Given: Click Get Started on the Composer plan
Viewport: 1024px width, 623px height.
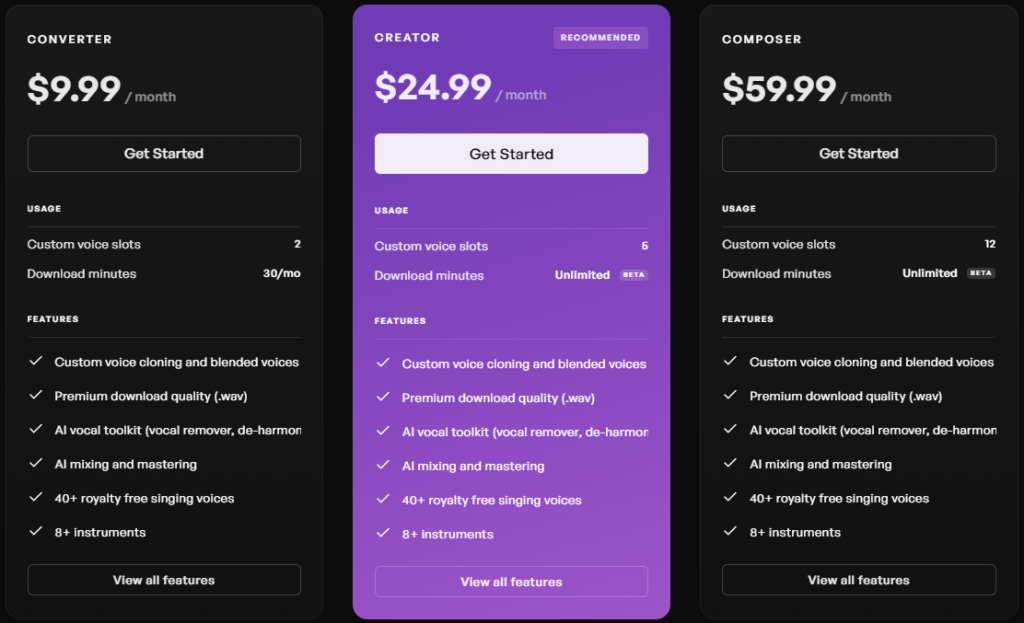Looking at the screenshot, I should coord(859,153).
